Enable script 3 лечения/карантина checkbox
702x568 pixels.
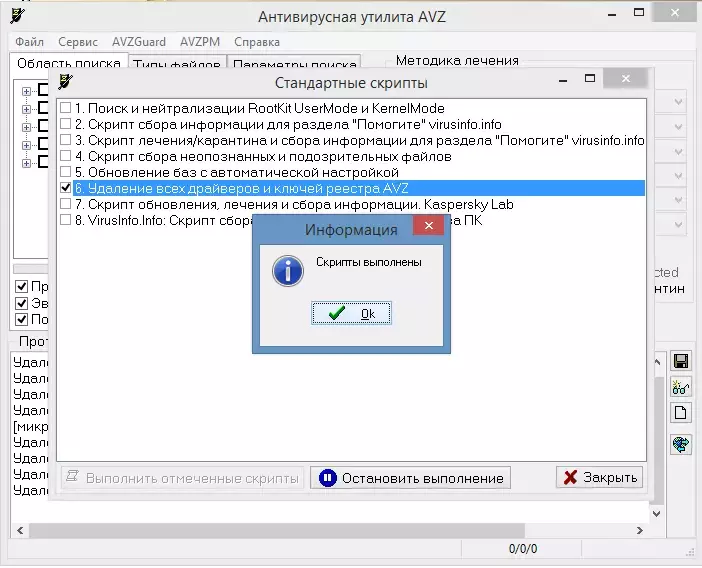[65, 140]
